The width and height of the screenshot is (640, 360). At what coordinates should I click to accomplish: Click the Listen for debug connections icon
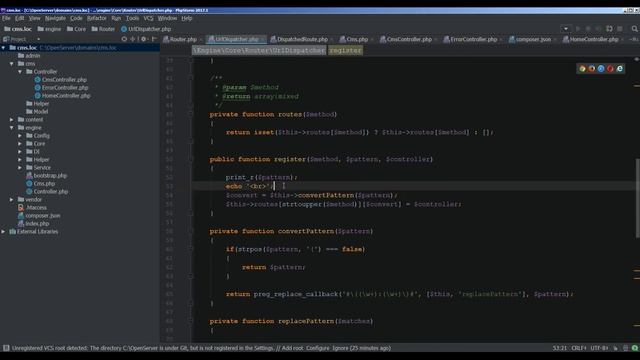[609, 29]
